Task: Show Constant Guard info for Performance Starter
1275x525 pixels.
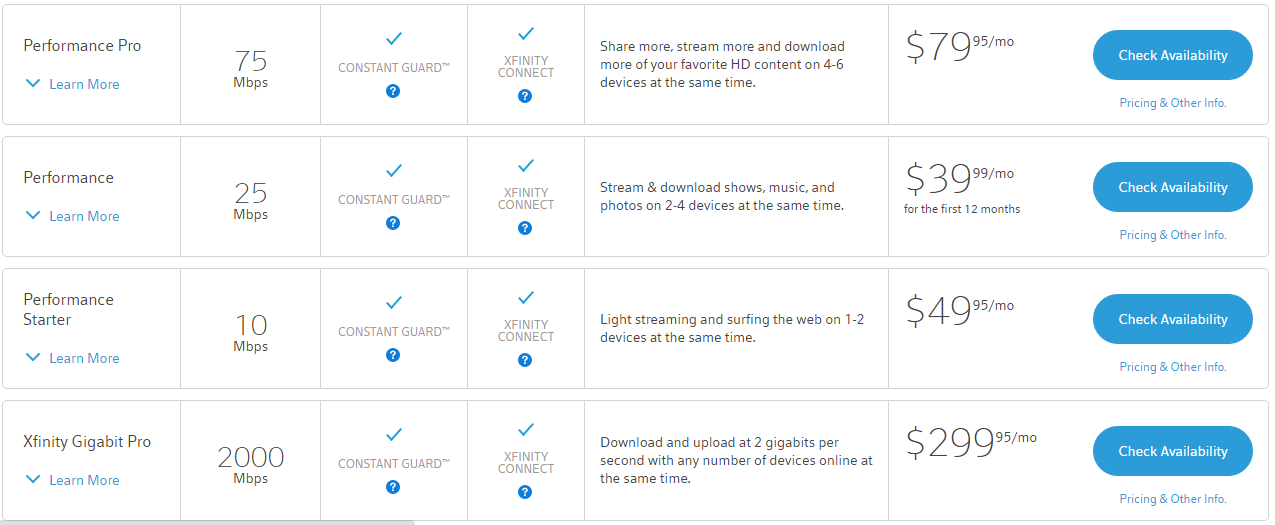Action: click(393, 355)
